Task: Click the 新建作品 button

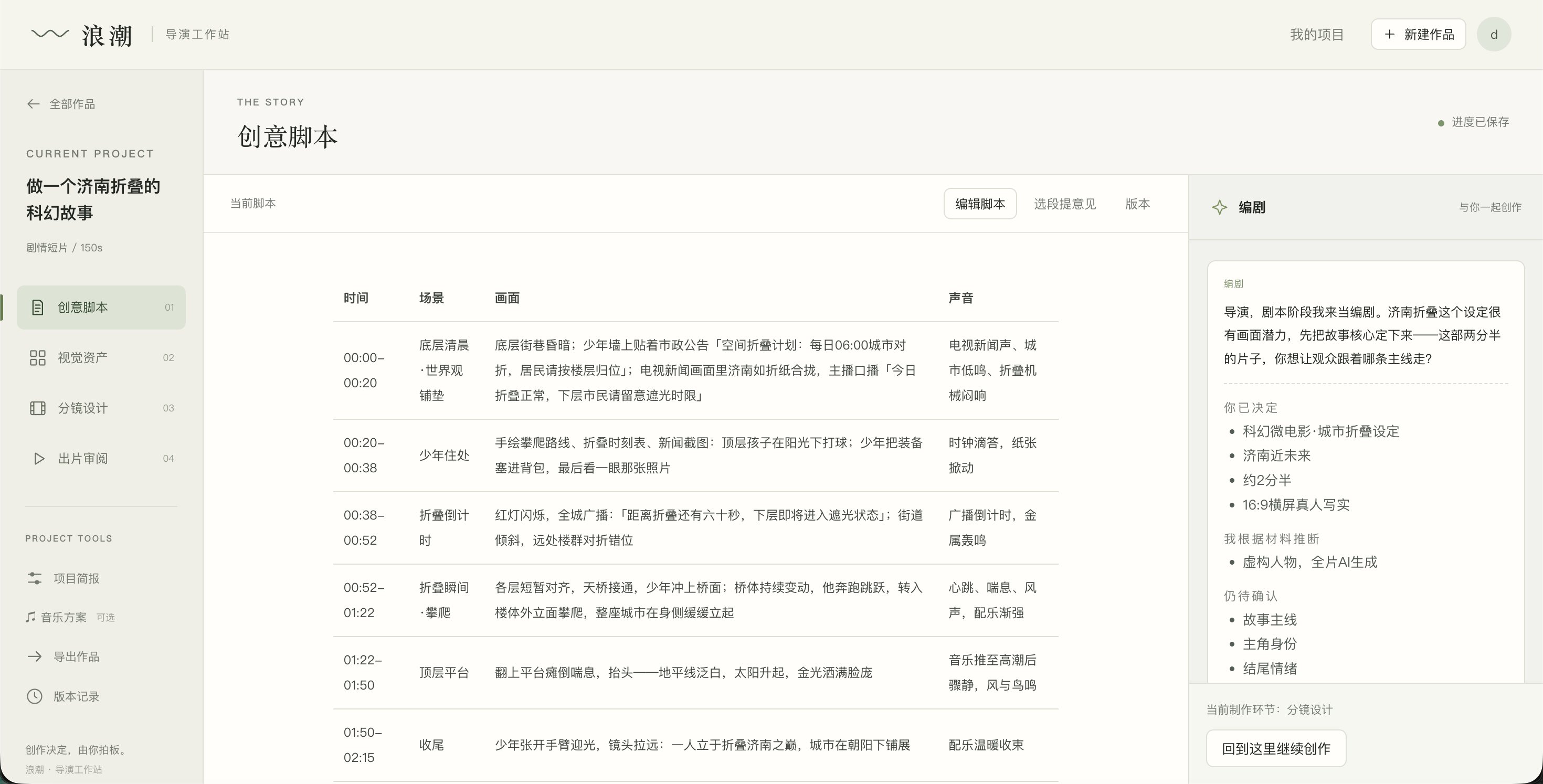Action: 1418,34
